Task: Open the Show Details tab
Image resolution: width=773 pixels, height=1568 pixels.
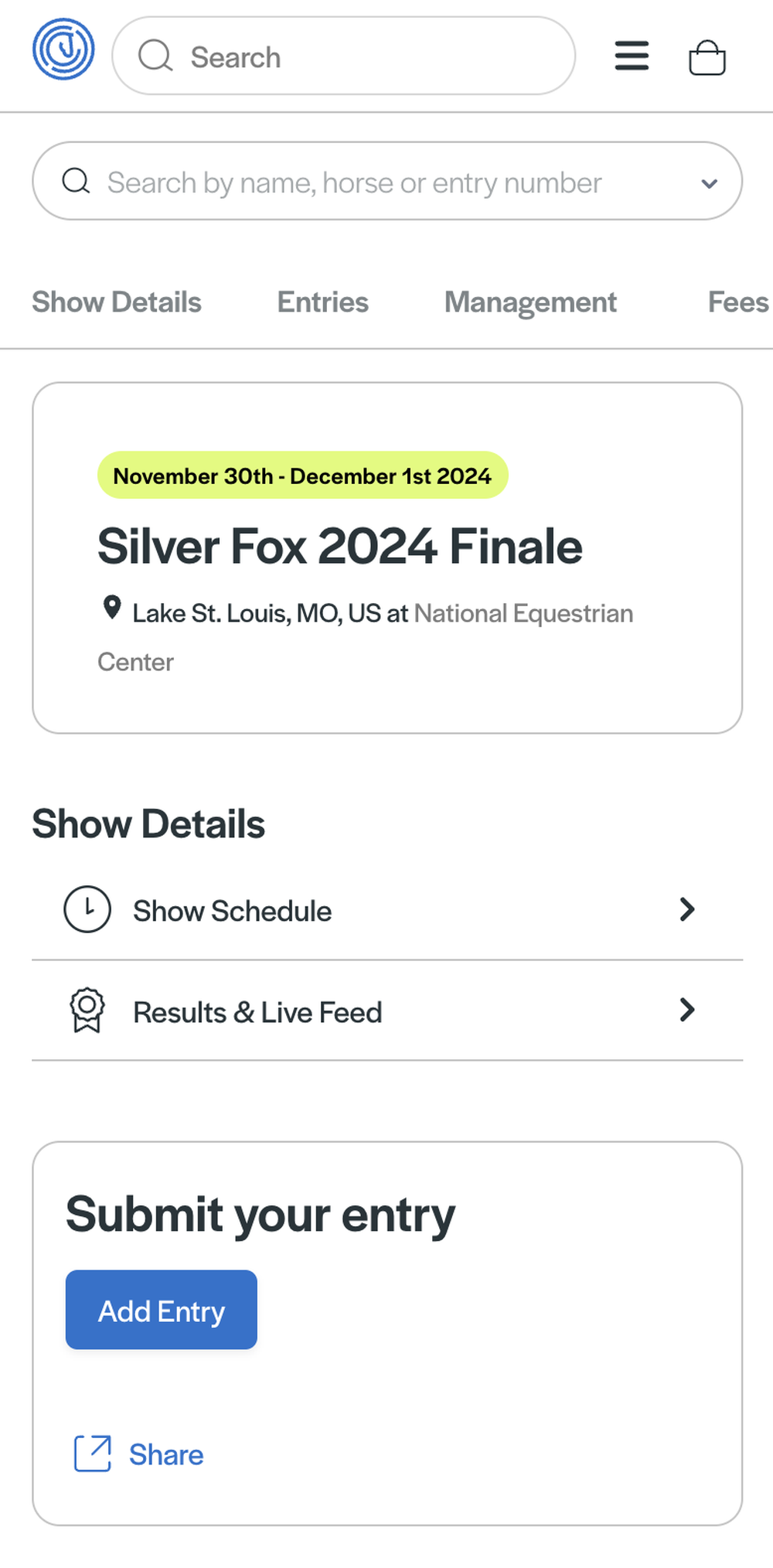Action: coord(117,302)
